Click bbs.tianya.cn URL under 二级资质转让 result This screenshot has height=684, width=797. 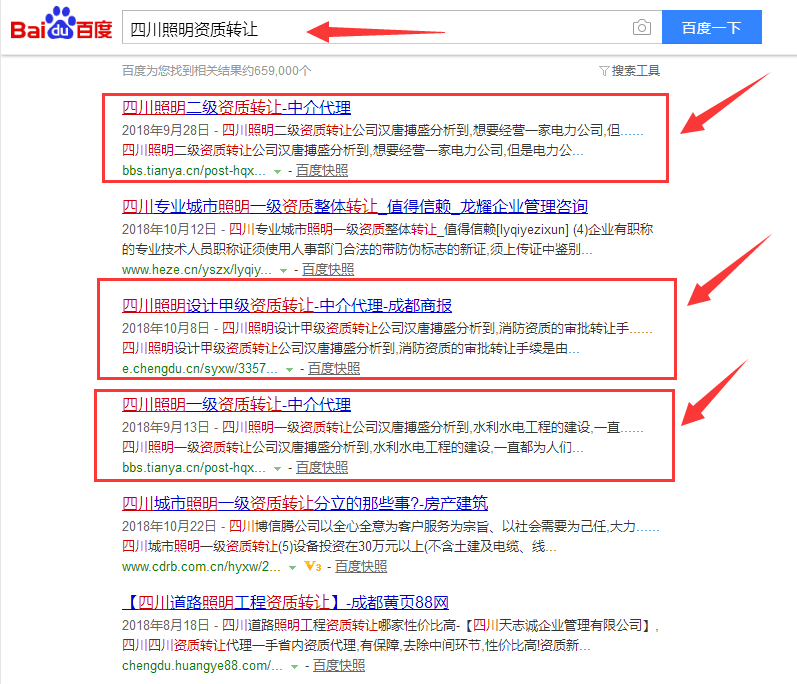pos(194,170)
